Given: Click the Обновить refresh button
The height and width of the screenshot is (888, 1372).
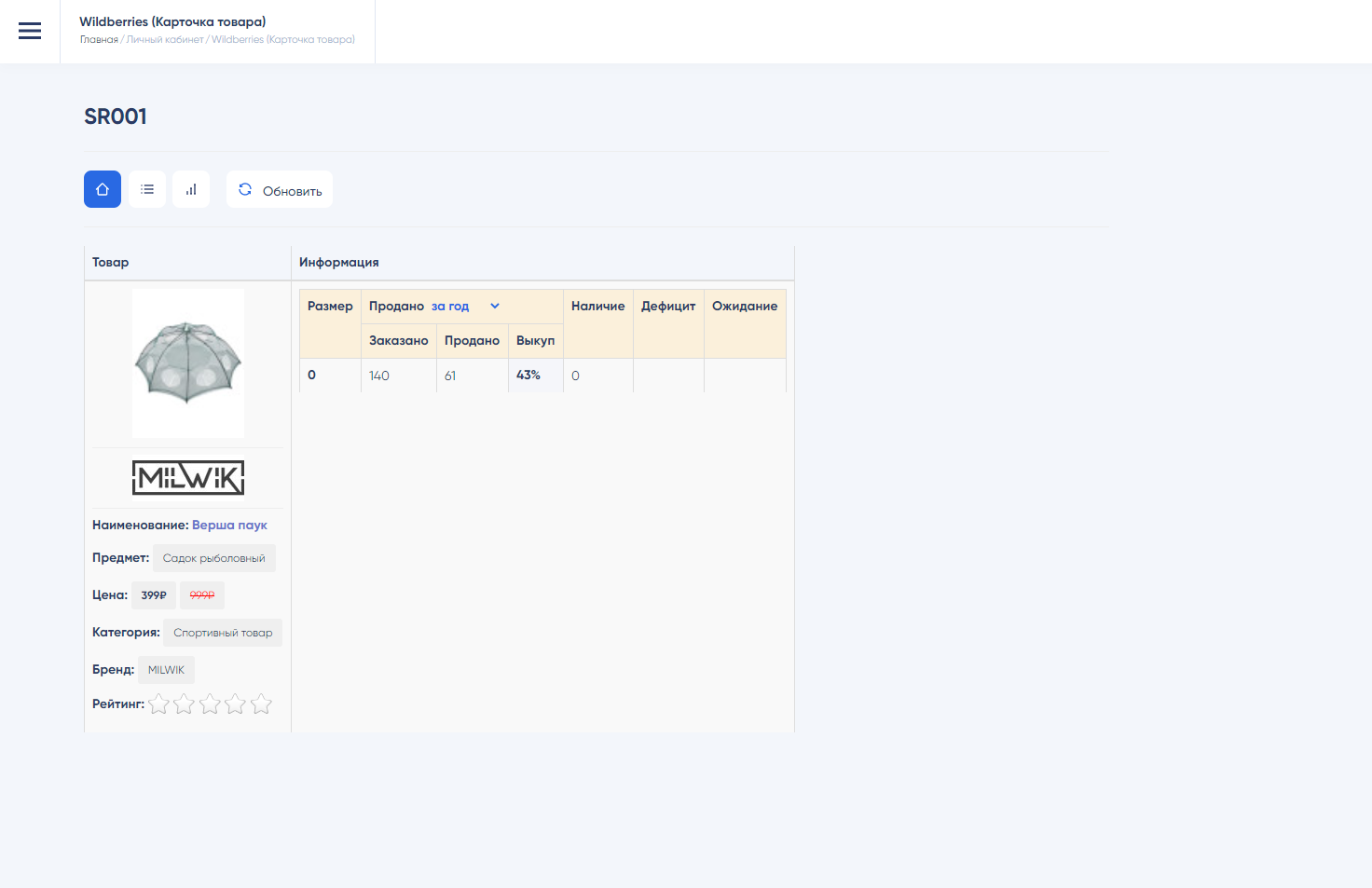Looking at the screenshot, I should (280, 190).
